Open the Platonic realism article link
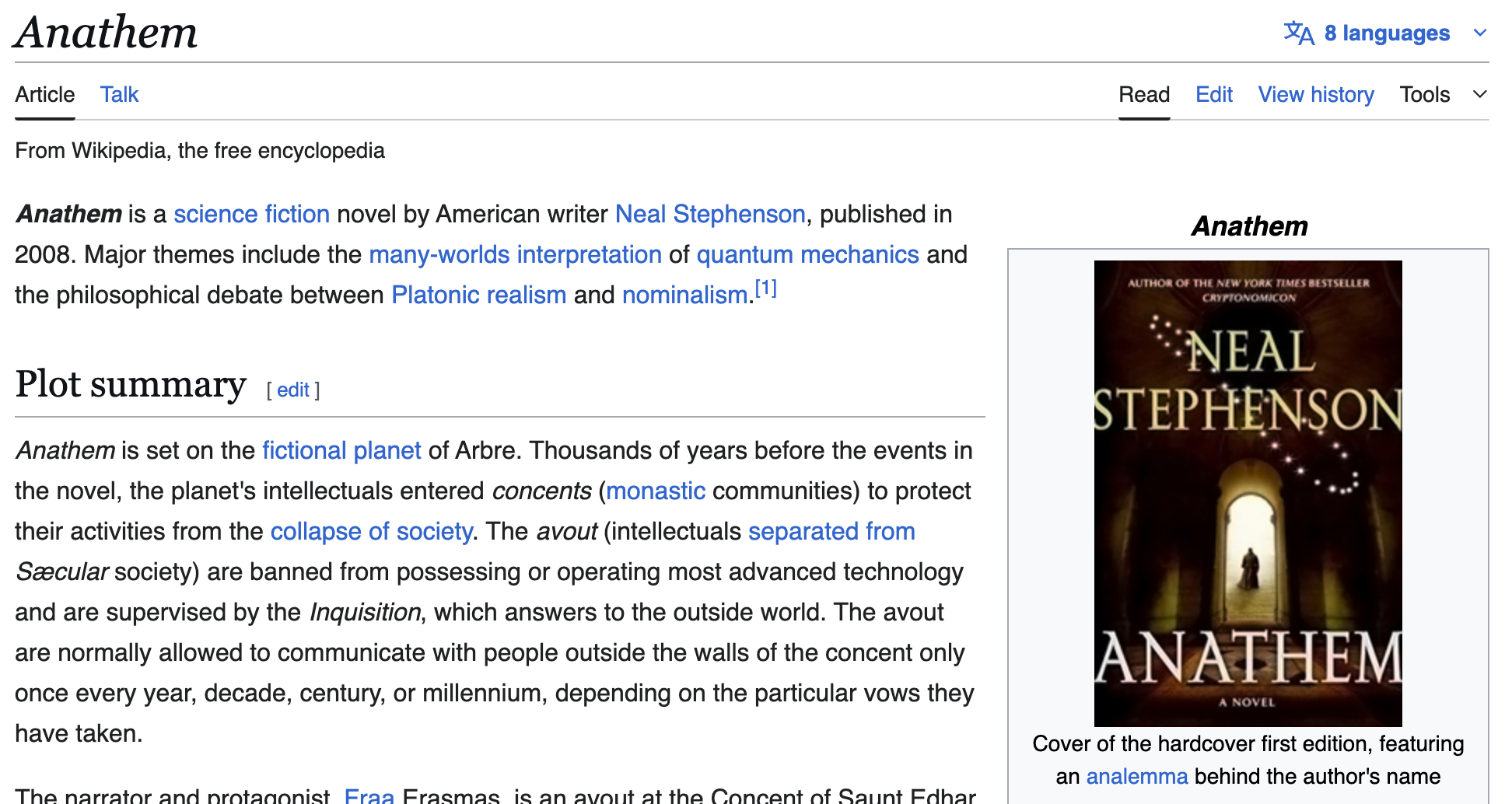Screen dimensions: 1512x804 coord(478,295)
